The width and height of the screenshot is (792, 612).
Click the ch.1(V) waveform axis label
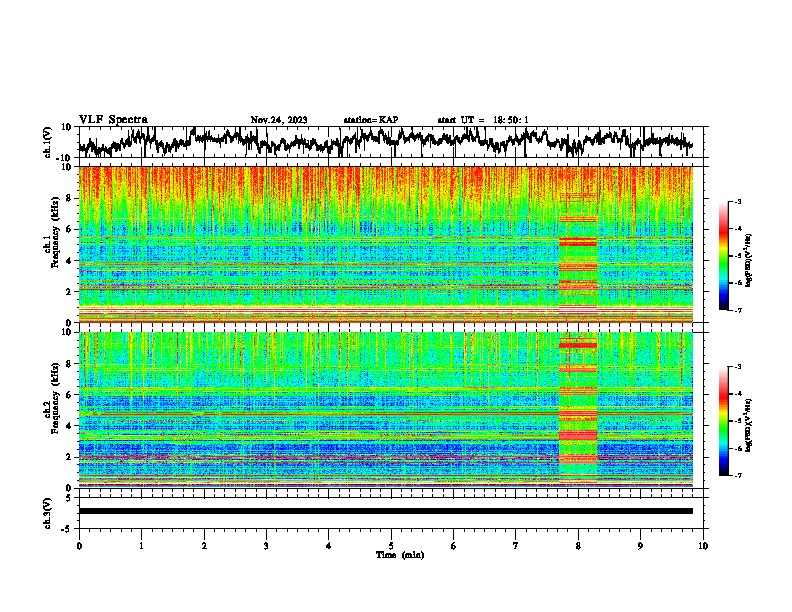48,142
